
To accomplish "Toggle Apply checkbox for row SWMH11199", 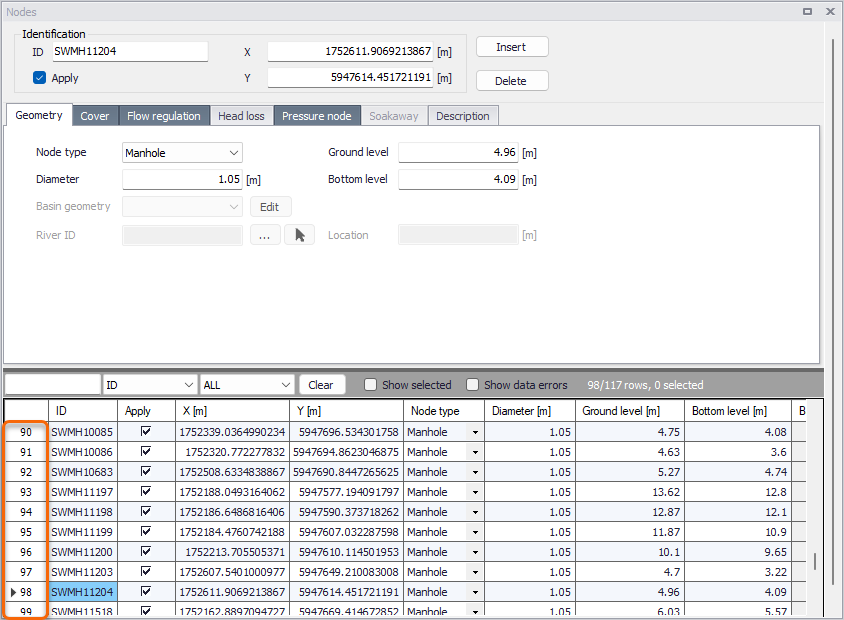I will pos(145,531).
